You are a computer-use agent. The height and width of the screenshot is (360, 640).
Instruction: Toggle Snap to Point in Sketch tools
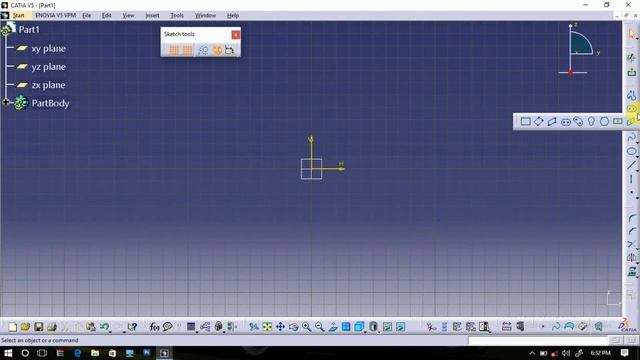click(x=187, y=50)
